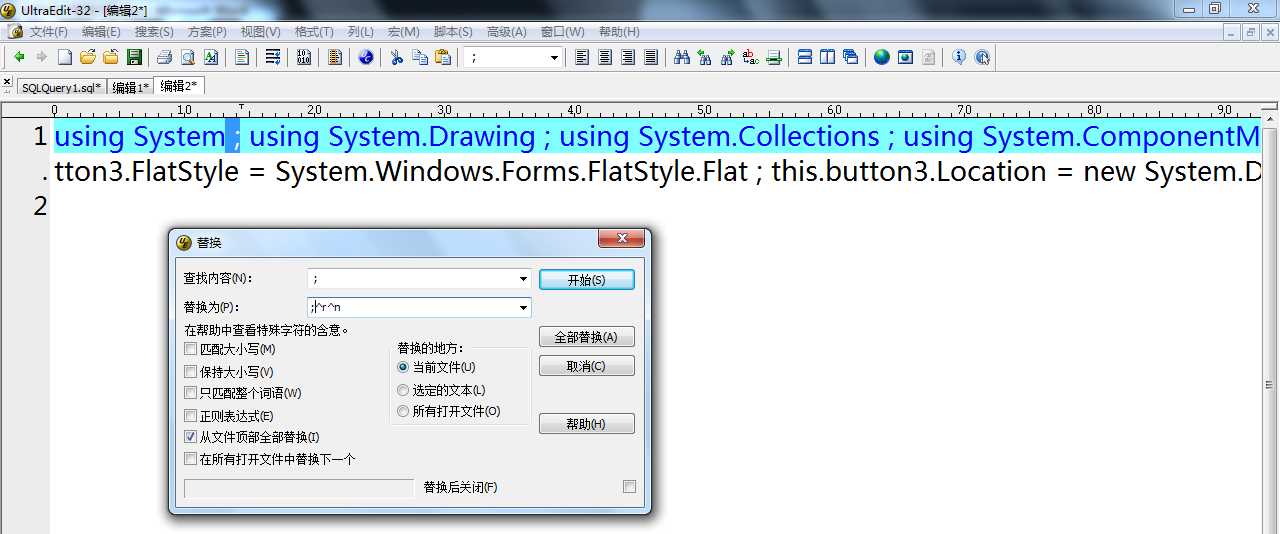This screenshot has height=534, width=1280.
Task: Open the print preview icon
Action: pyautogui.click(x=188, y=57)
